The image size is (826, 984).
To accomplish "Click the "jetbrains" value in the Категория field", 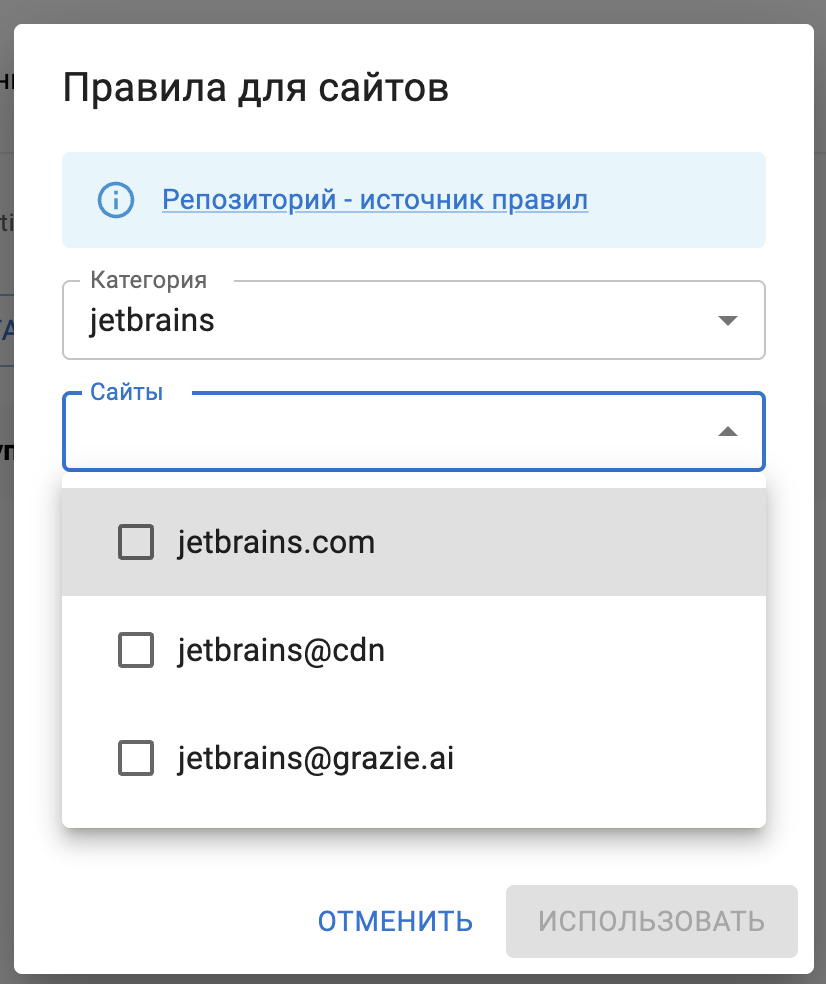I will tap(152, 321).
